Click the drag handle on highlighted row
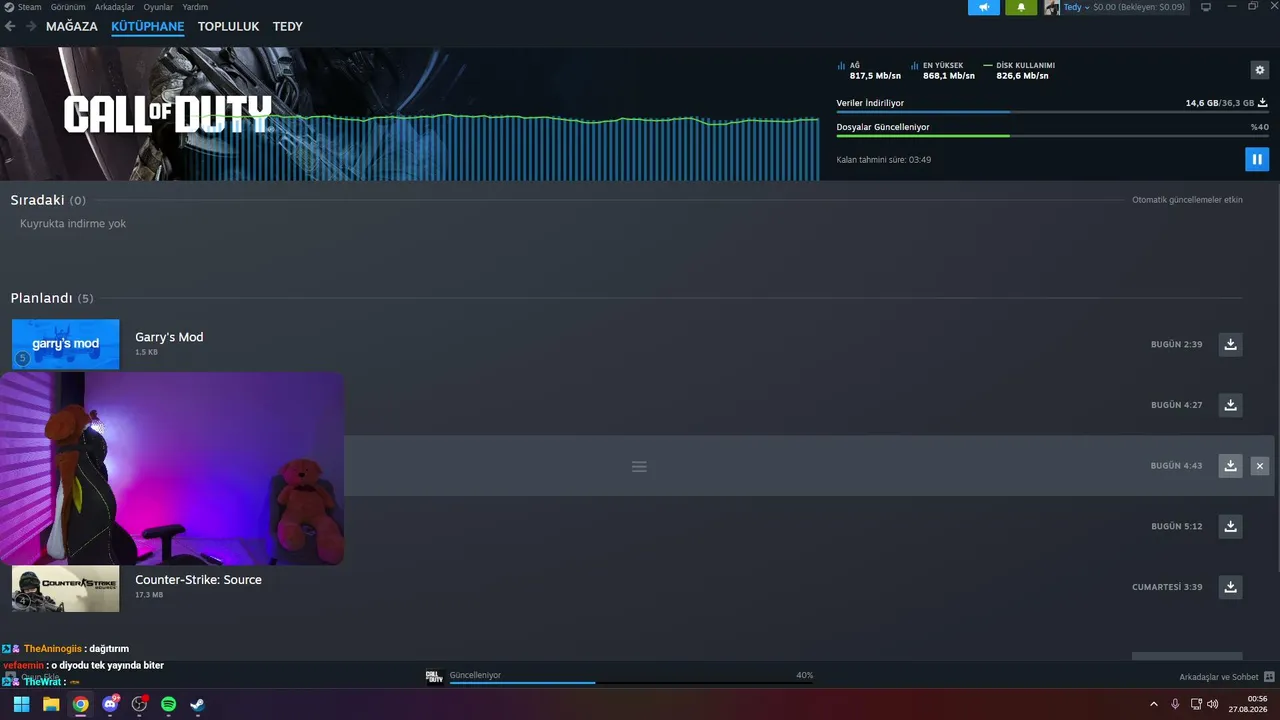The height and width of the screenshot is (720, 1280). (639, 466)
